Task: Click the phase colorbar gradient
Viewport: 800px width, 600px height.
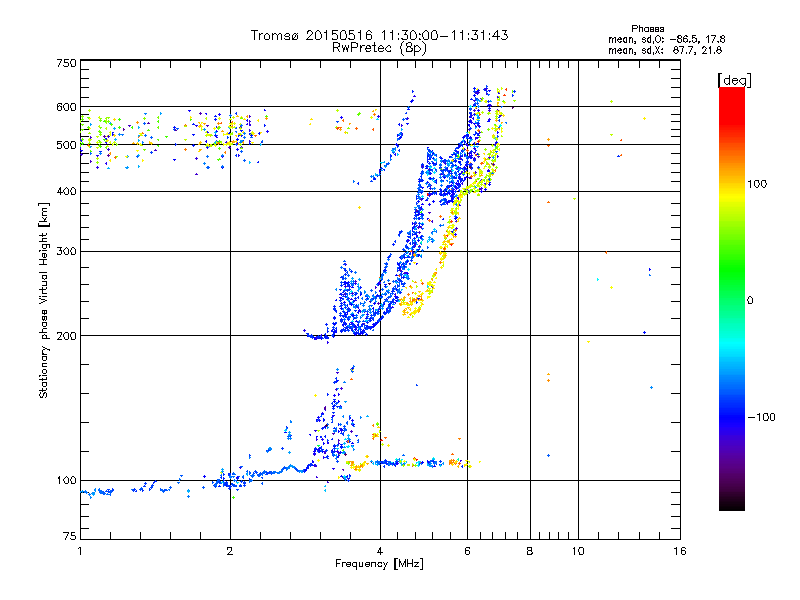Action: point(732,298)
